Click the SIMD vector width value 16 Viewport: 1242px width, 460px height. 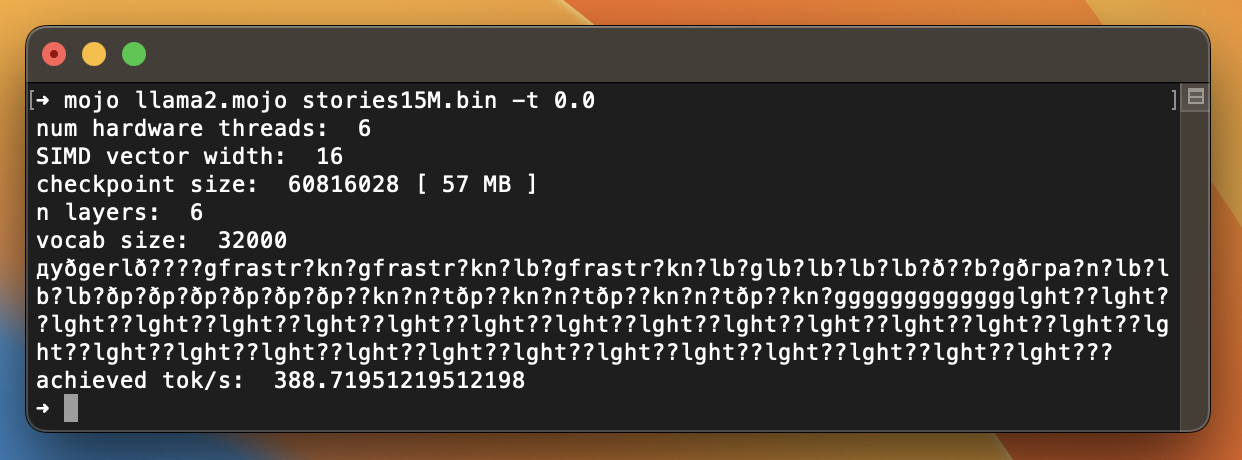click(329, 156)
